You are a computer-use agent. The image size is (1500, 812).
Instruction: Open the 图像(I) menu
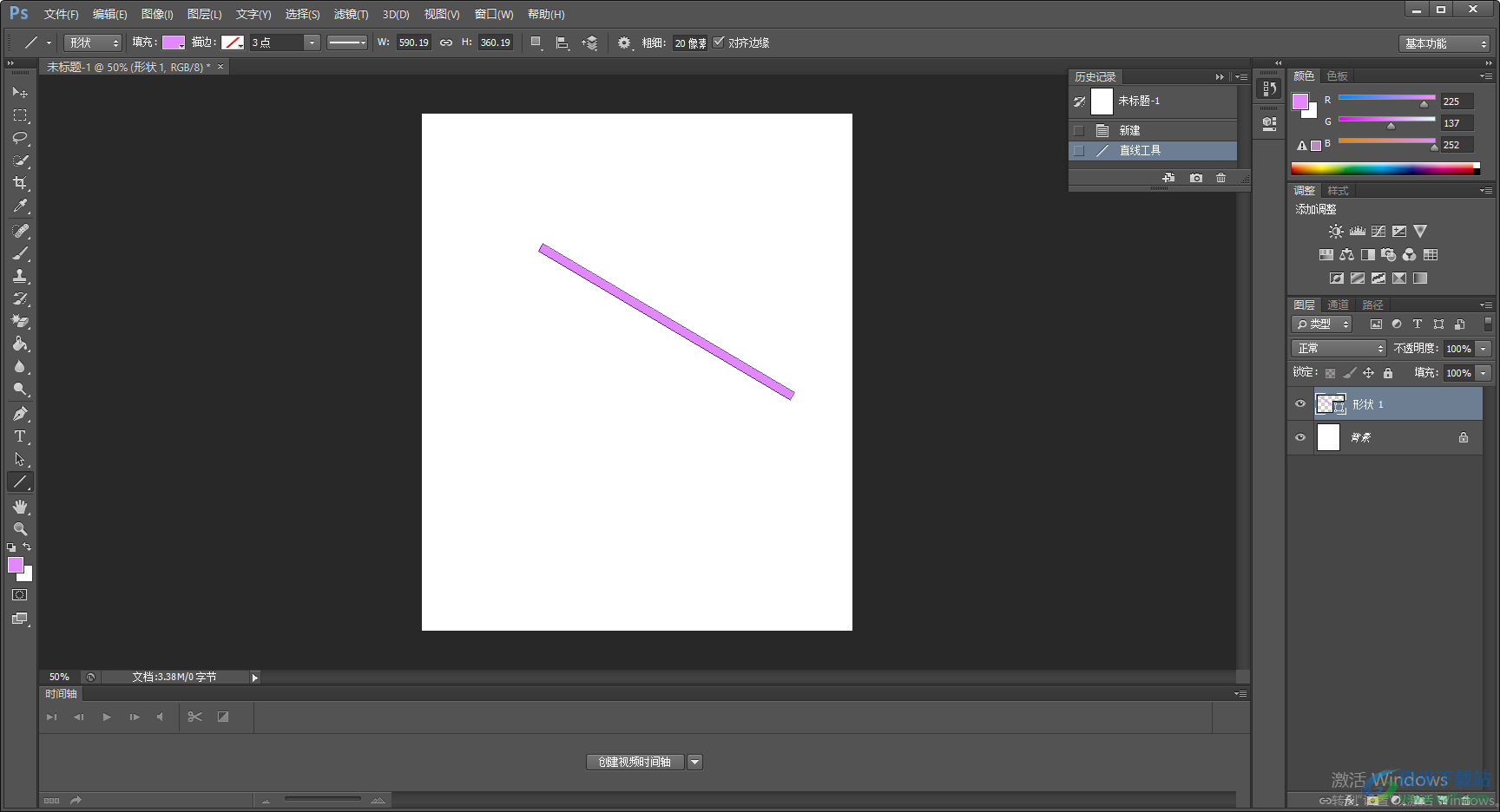[x=157, y=14]
